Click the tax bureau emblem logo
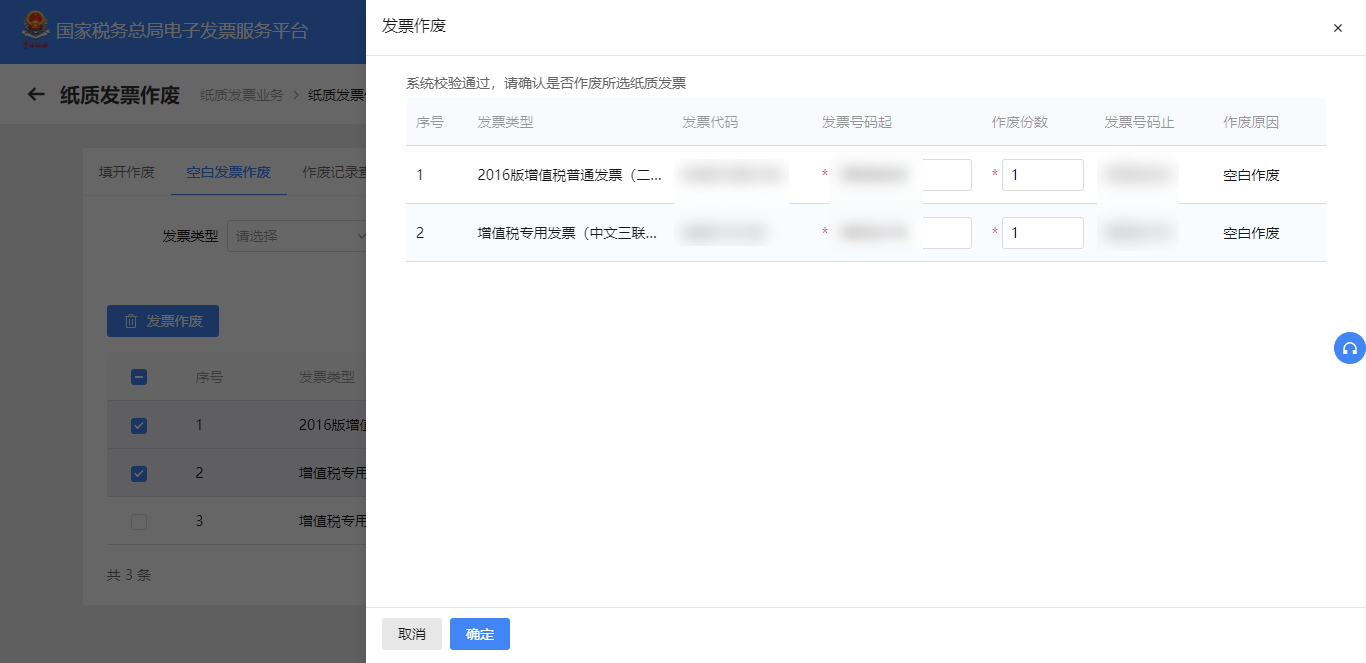 [36, 30]
